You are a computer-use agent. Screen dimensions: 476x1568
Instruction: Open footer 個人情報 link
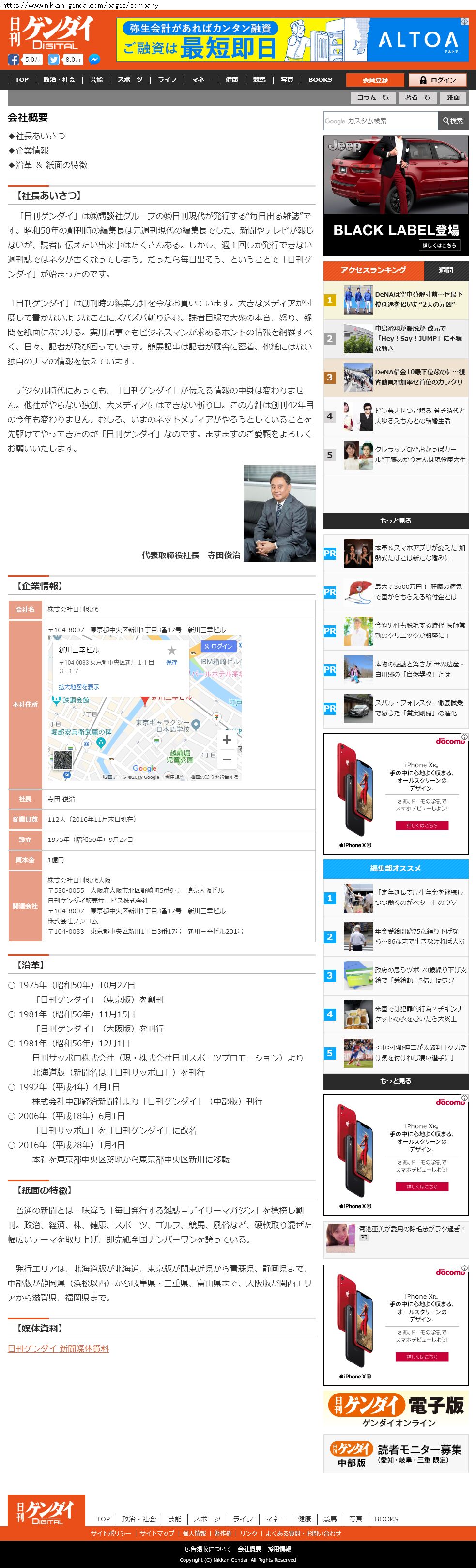(195, 1533)
